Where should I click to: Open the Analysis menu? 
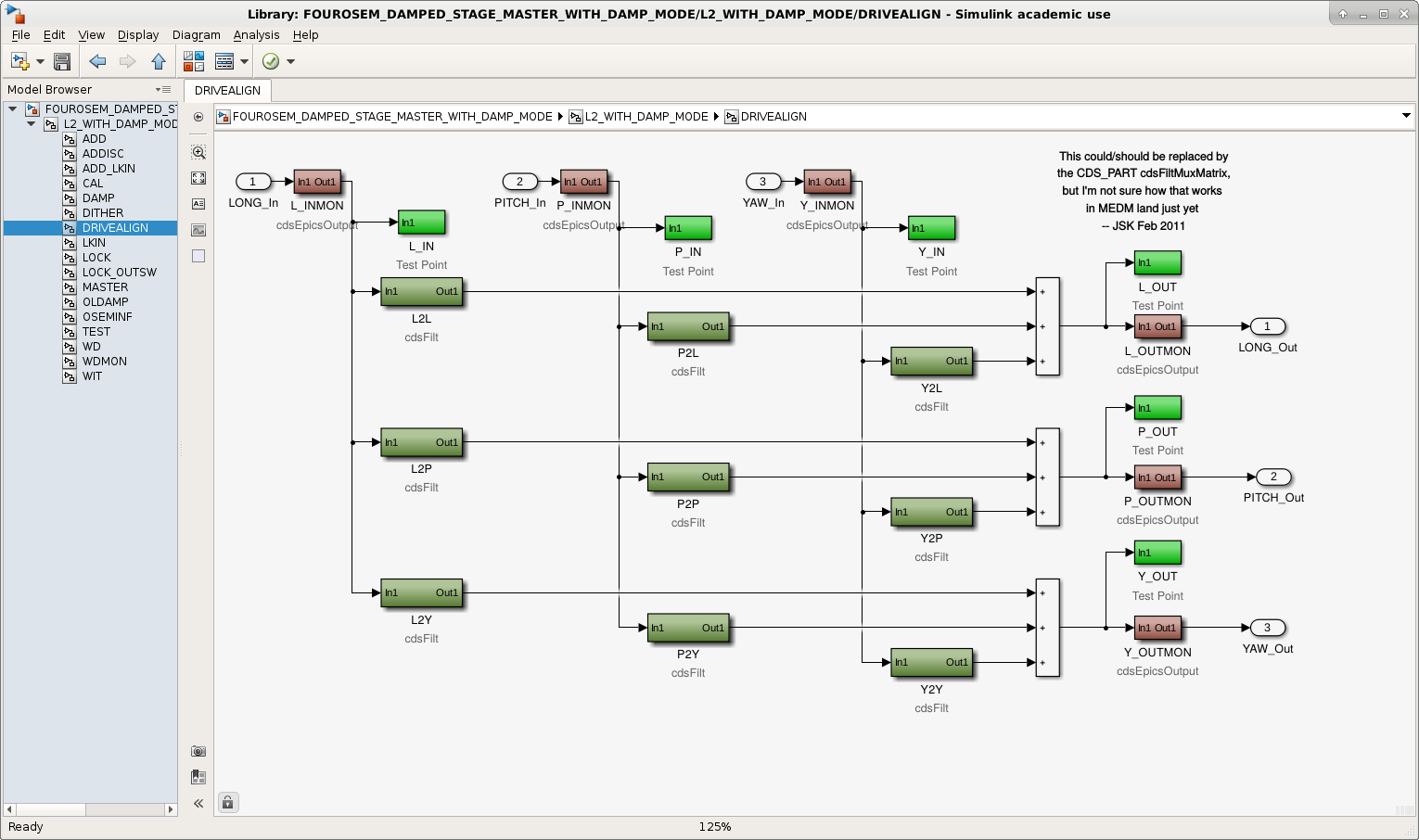(x=256, y=34)
